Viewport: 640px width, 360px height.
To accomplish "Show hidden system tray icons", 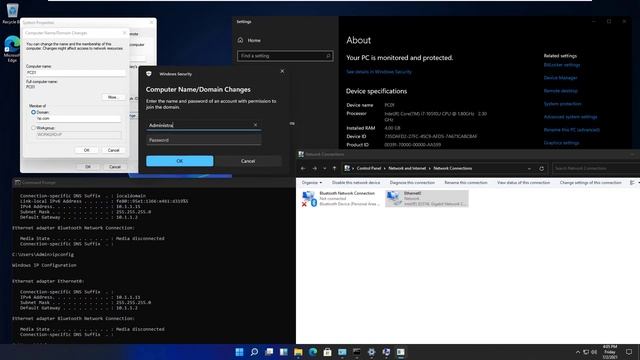I will click(578, 352).
